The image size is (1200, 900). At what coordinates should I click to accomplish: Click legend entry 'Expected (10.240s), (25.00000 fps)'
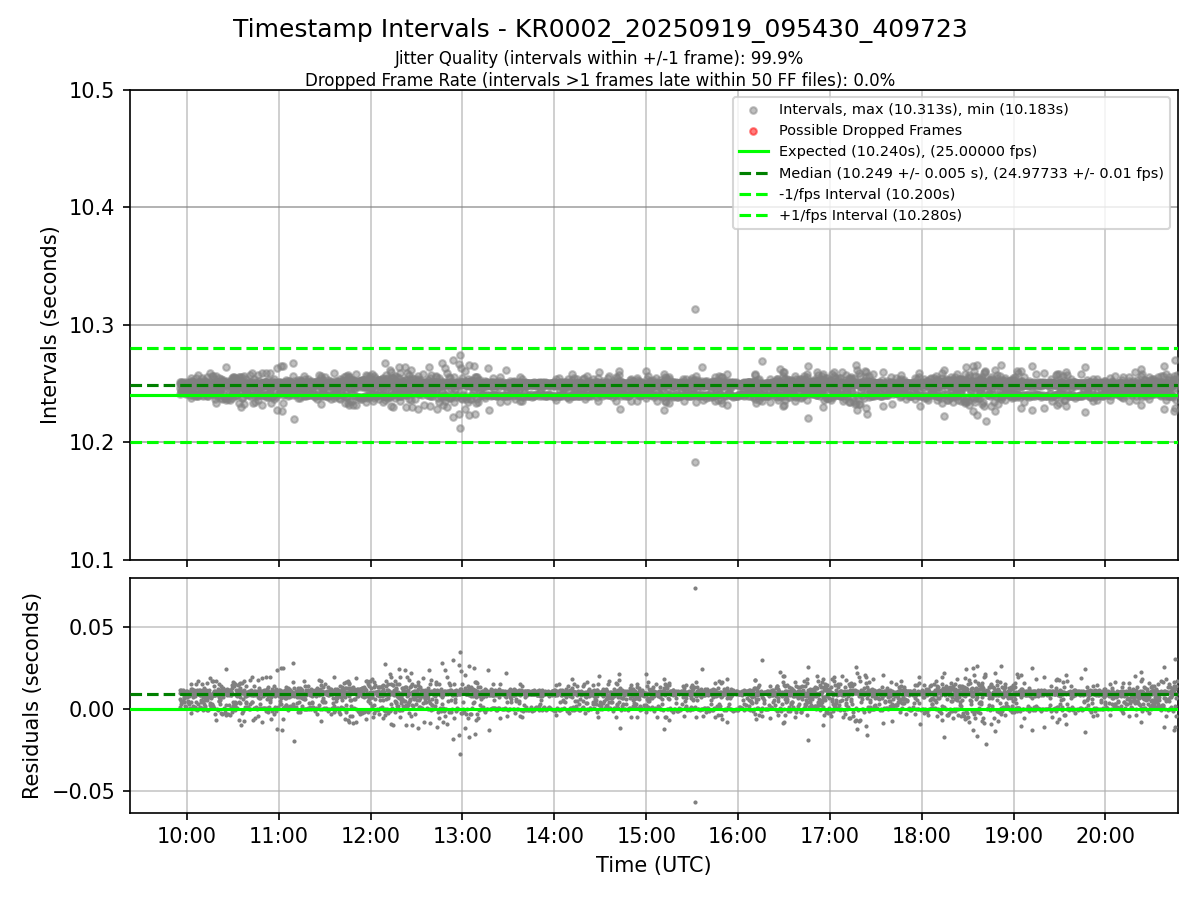point(908,151)
